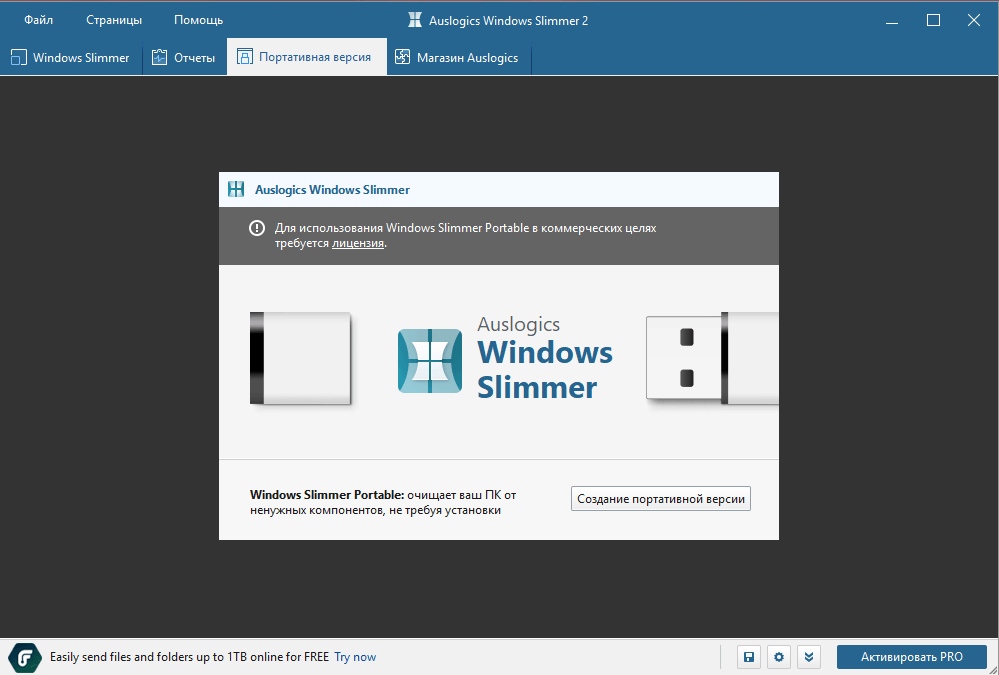The height and width of the screenshot is (675, 999).
Task: Click the 1TB file sending promo text
Action: click(189, 657)
